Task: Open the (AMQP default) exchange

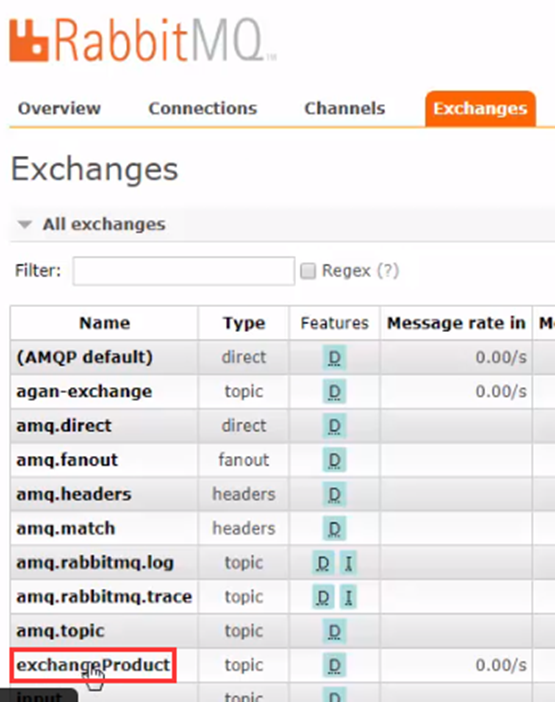Action: pos(85,357)
